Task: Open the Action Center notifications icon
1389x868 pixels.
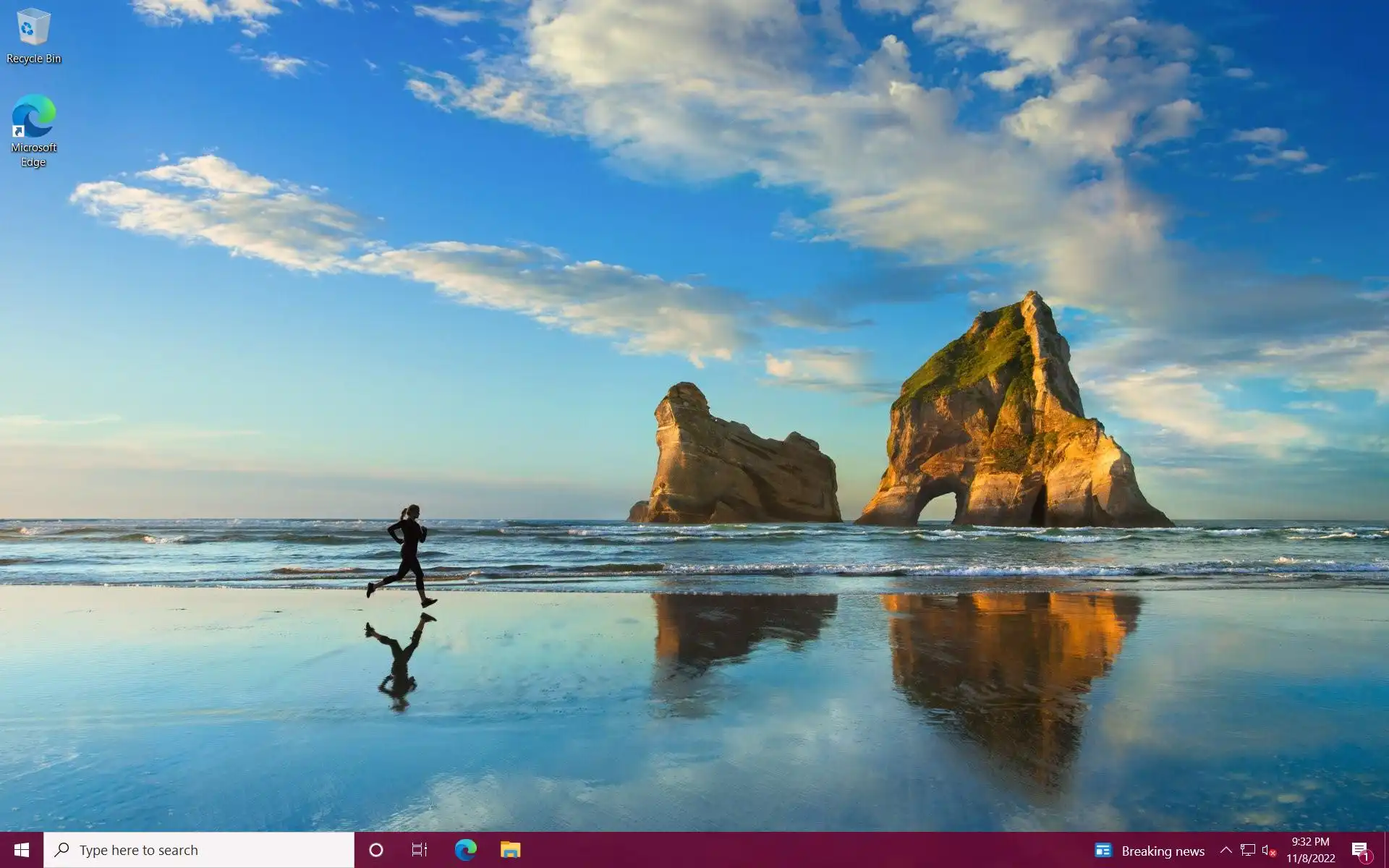Action: click(1360, 851)
